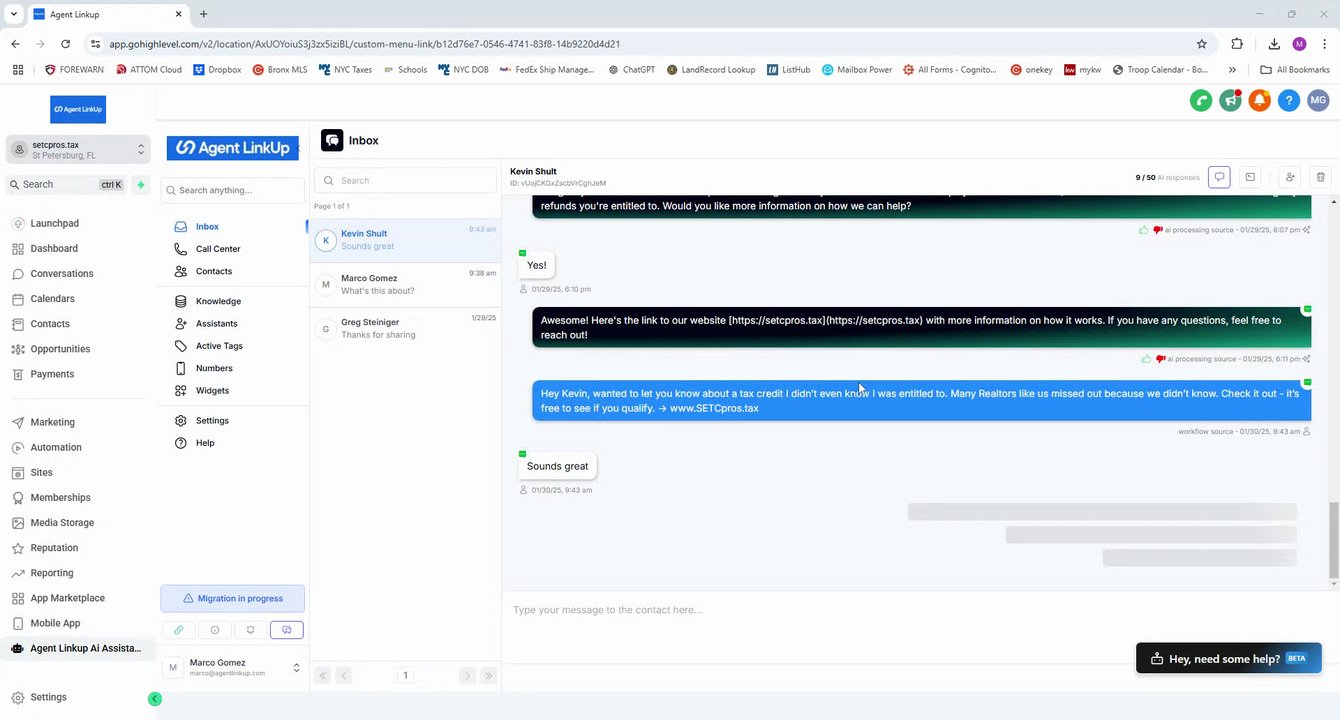The width and height of the screenshot is (1340, 720).
Task: Open the ChatGPT bookmark
Action: coord(631,70)
